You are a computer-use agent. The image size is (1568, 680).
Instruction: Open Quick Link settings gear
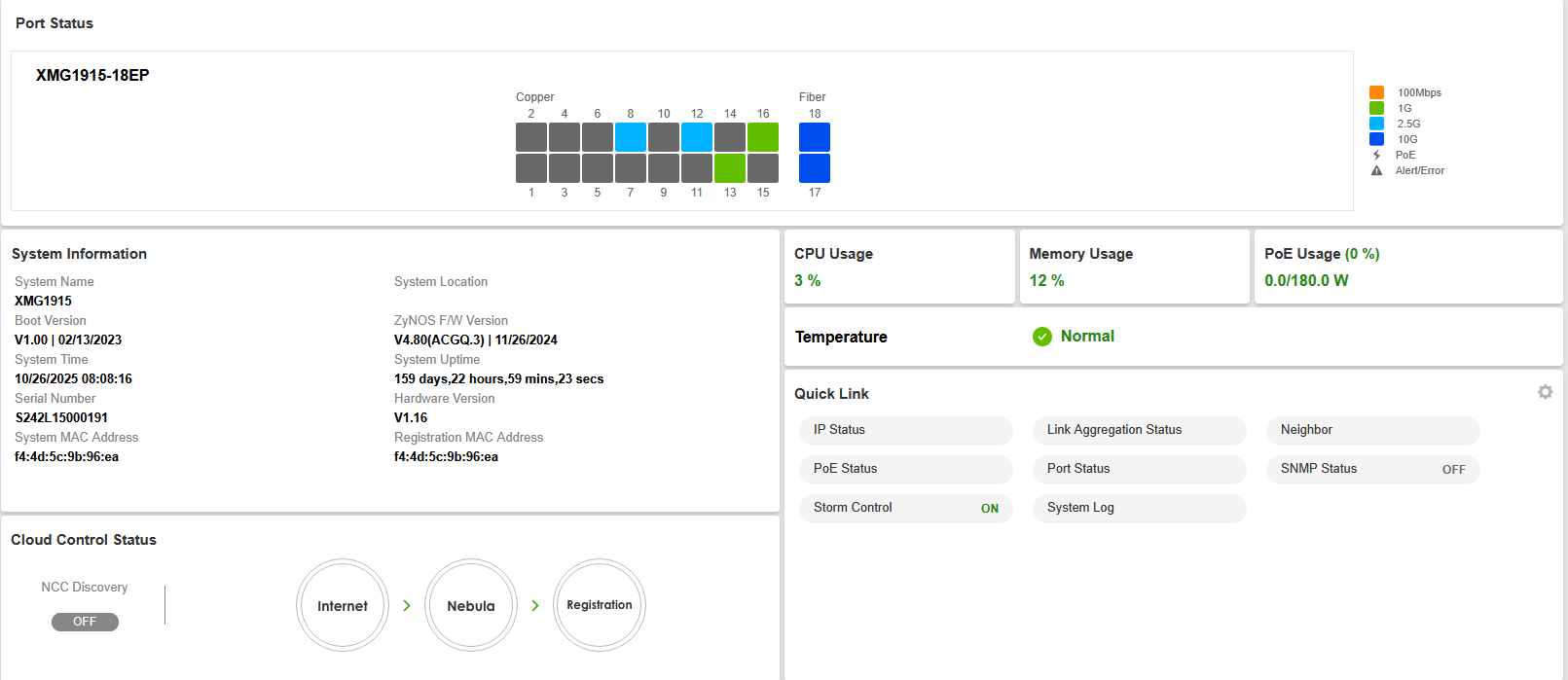1545,392
